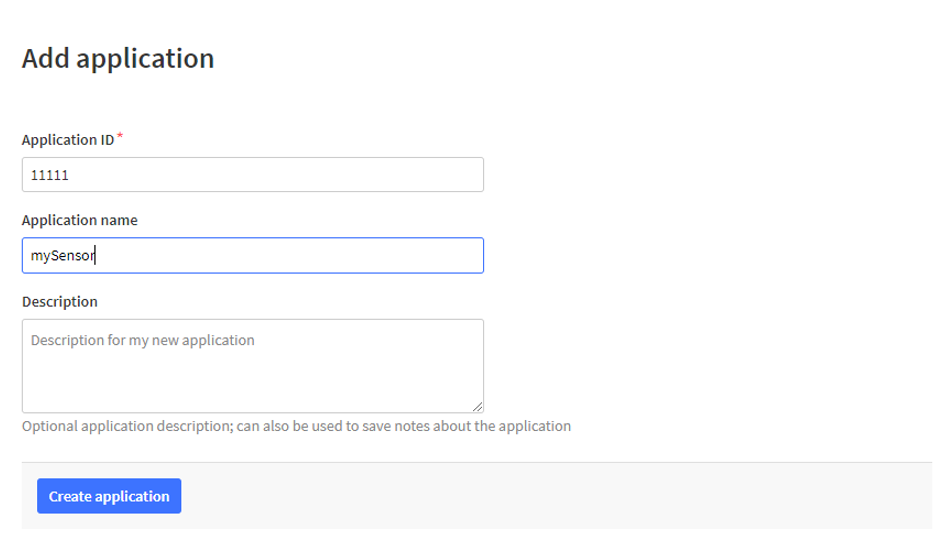This screenshot has height=544, width=950.
Task: Click the Description textarea resize handle
Action: point(477,406)
